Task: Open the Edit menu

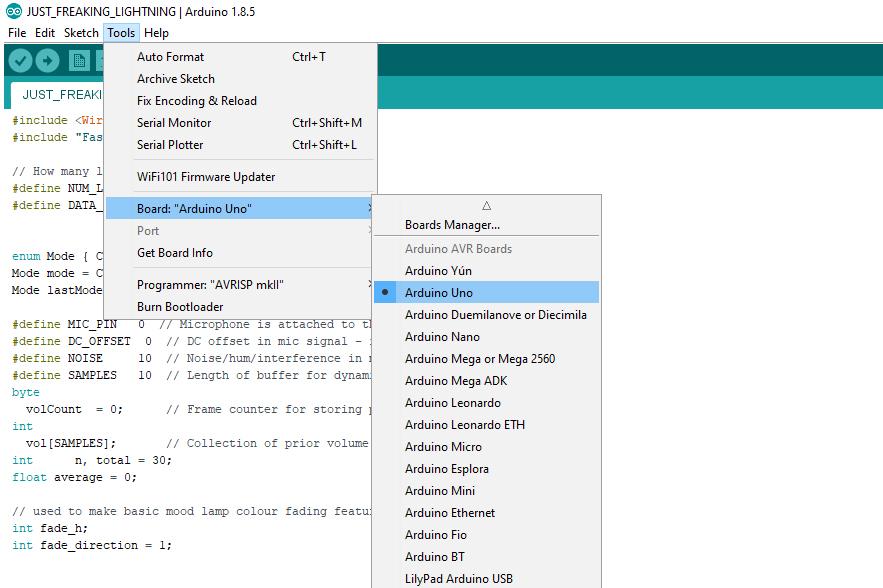Action: click(x=45, y=33)
